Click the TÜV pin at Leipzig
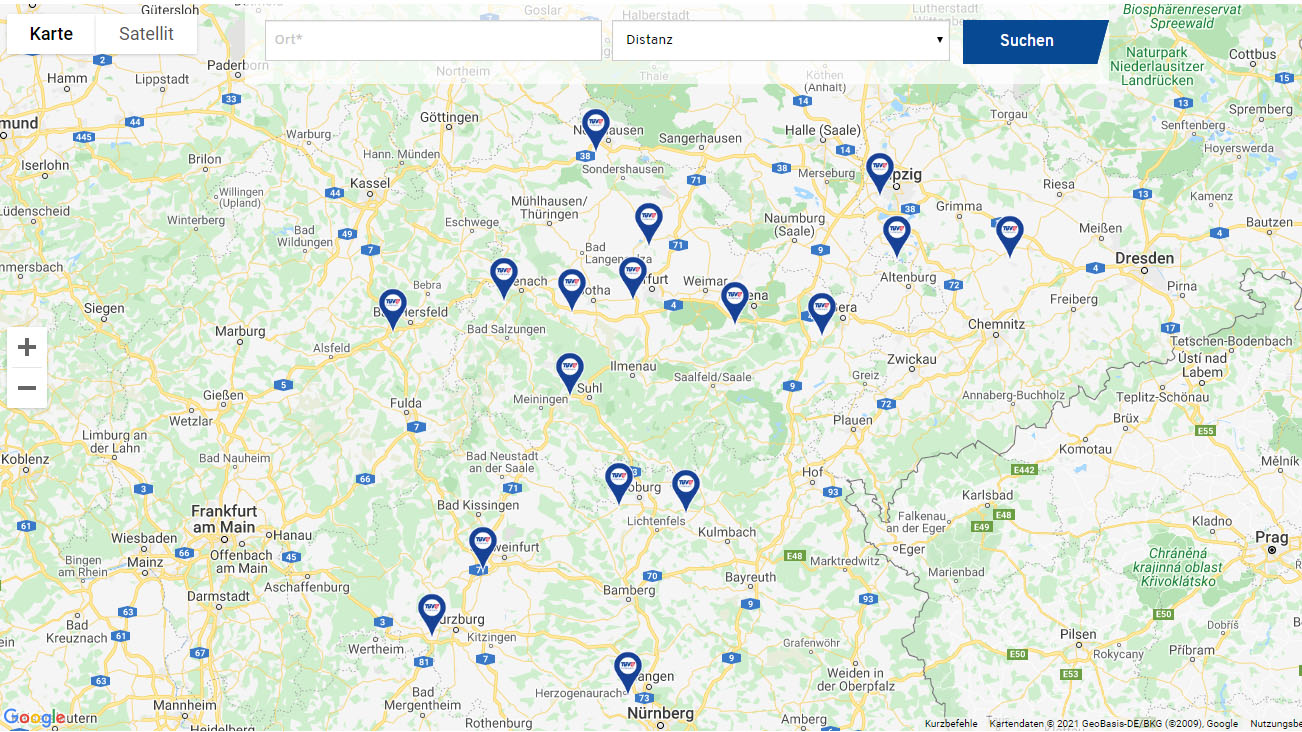The image size is (1302, 732). click(x=879, y=170)
